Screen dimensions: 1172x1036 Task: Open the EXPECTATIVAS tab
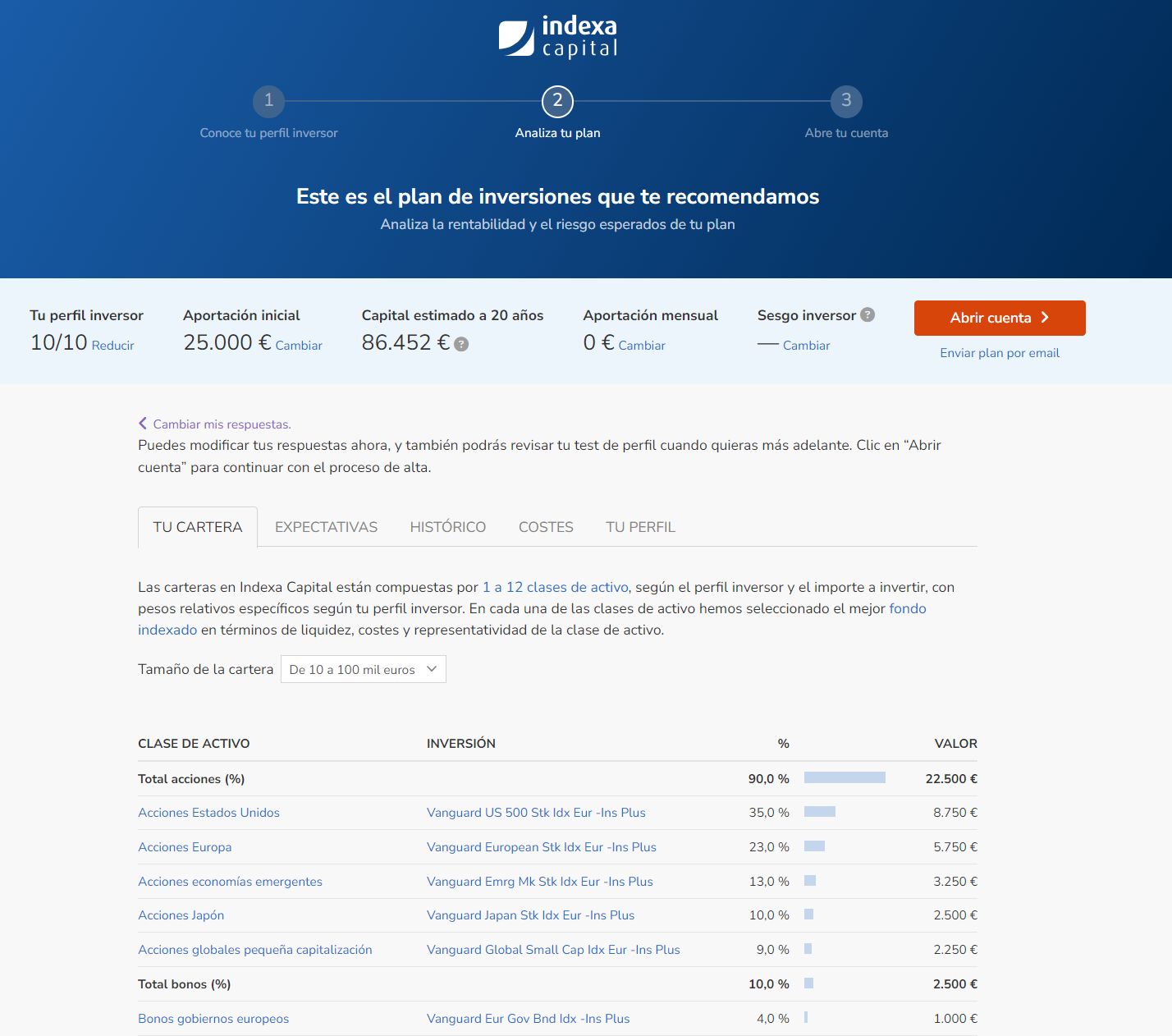[x=326, y=527]
